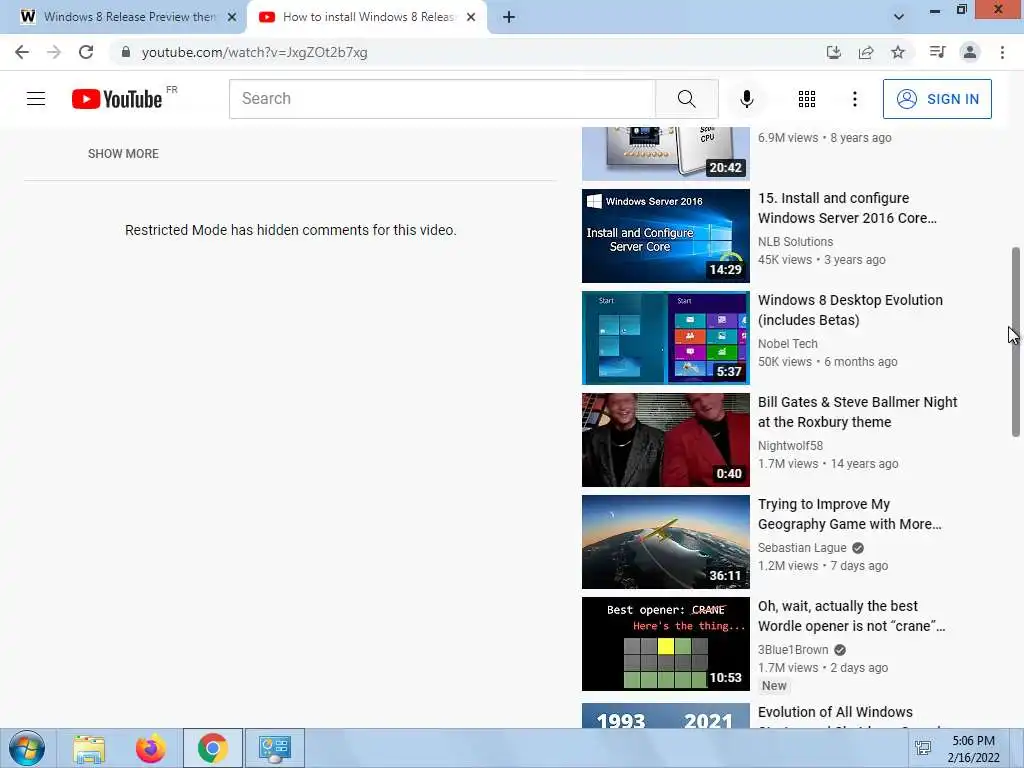Click title 'Windows 8 Desktop Evolution (includes Betas)'

click(850, 310)
